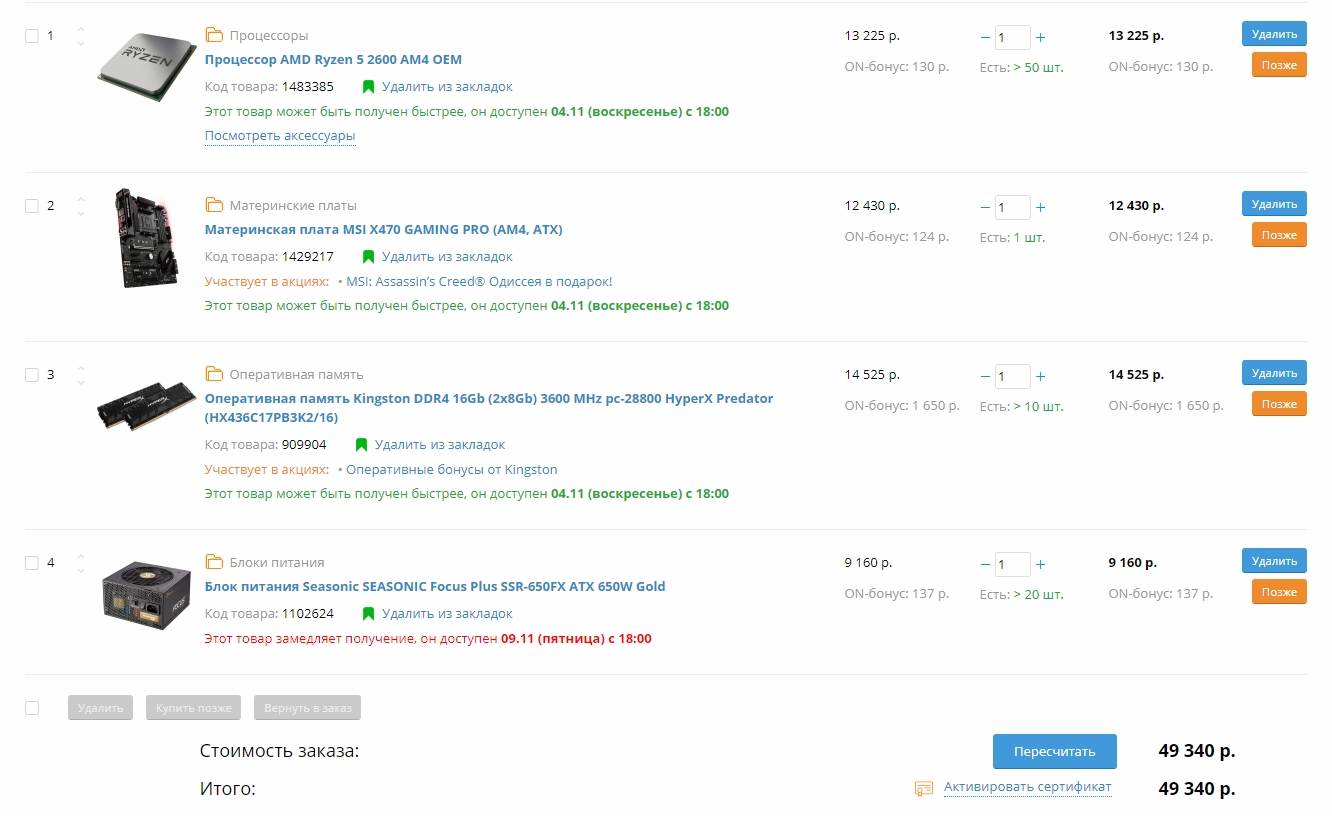Remove the MSI X470 motherboard with Удалить

[x=1274, y=204]
